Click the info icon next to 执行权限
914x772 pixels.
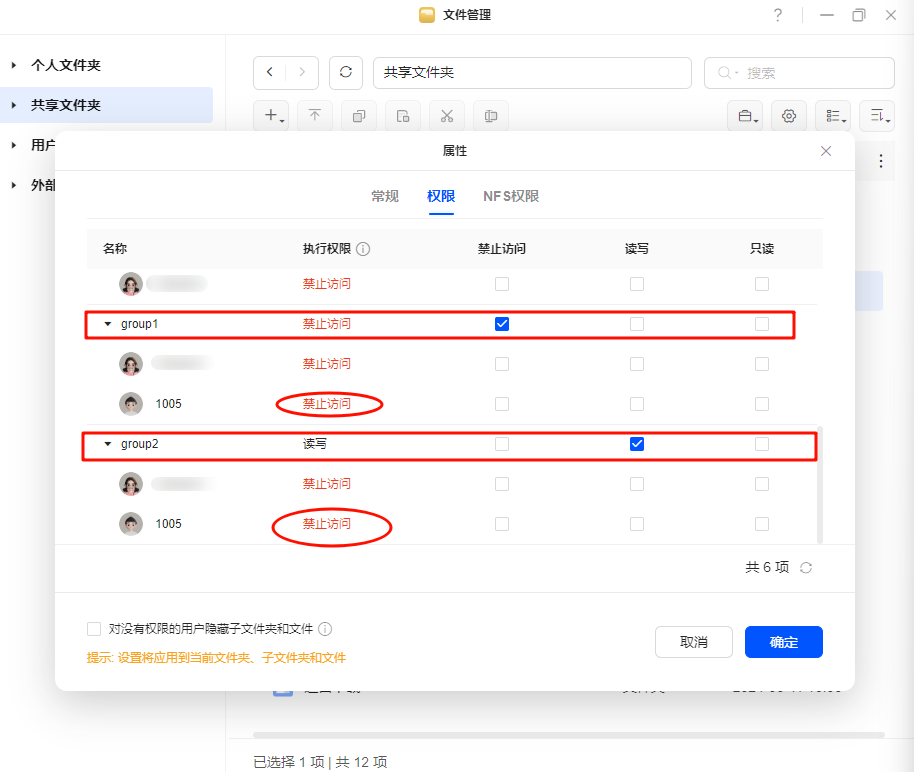[363, 249]
